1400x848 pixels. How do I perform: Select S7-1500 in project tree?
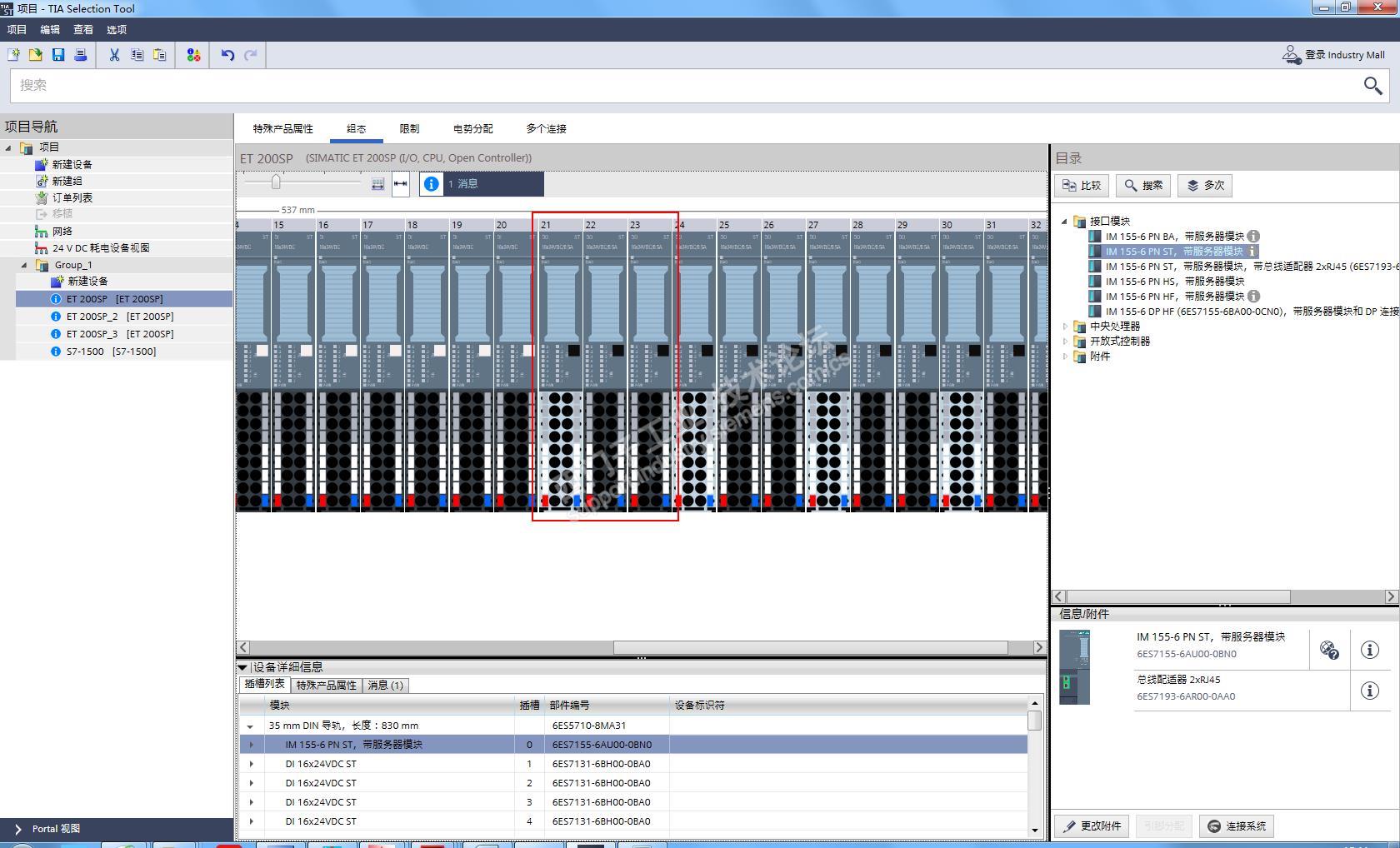[86, 352]
